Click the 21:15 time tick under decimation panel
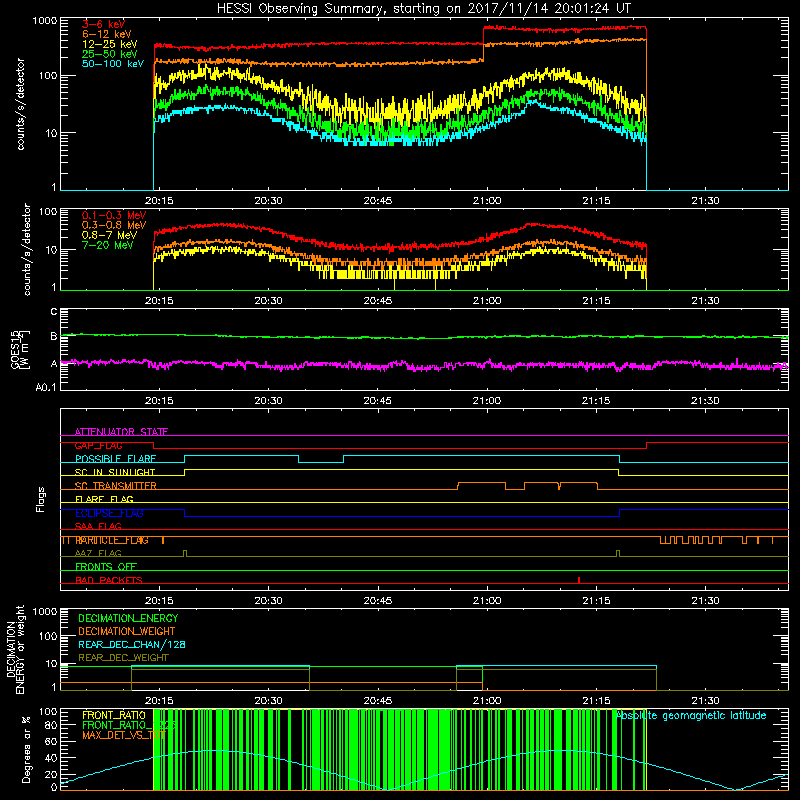Viewport: 800px width, 800px height. (596, 701)
